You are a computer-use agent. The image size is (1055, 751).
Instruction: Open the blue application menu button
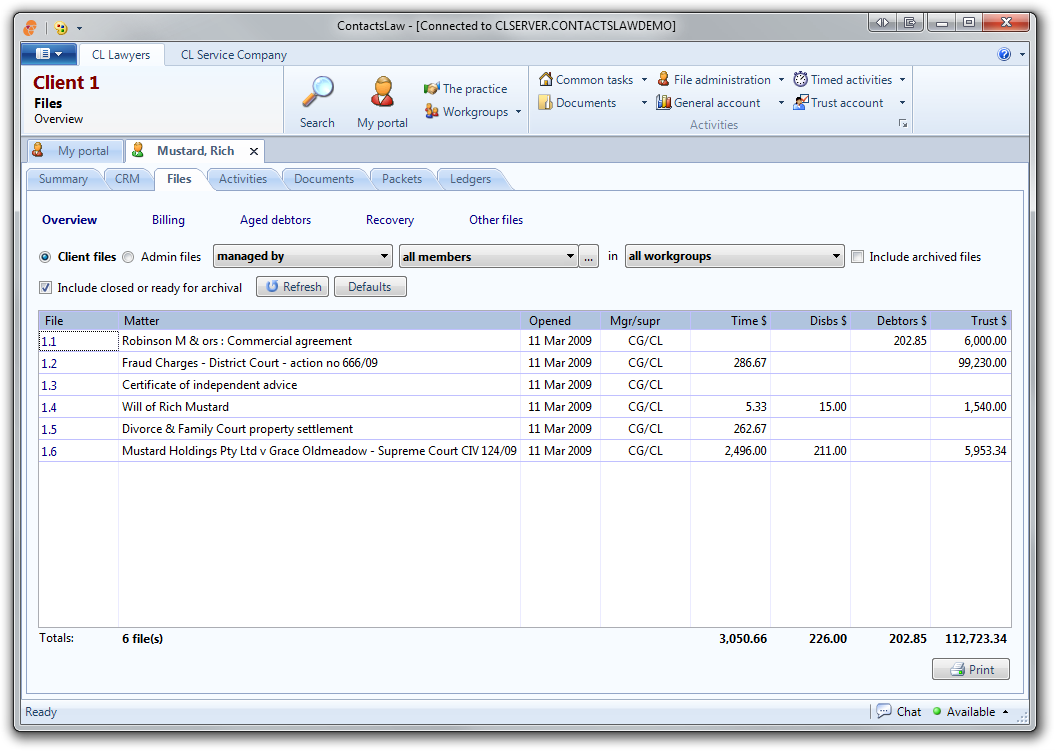[x=48, y=54]
